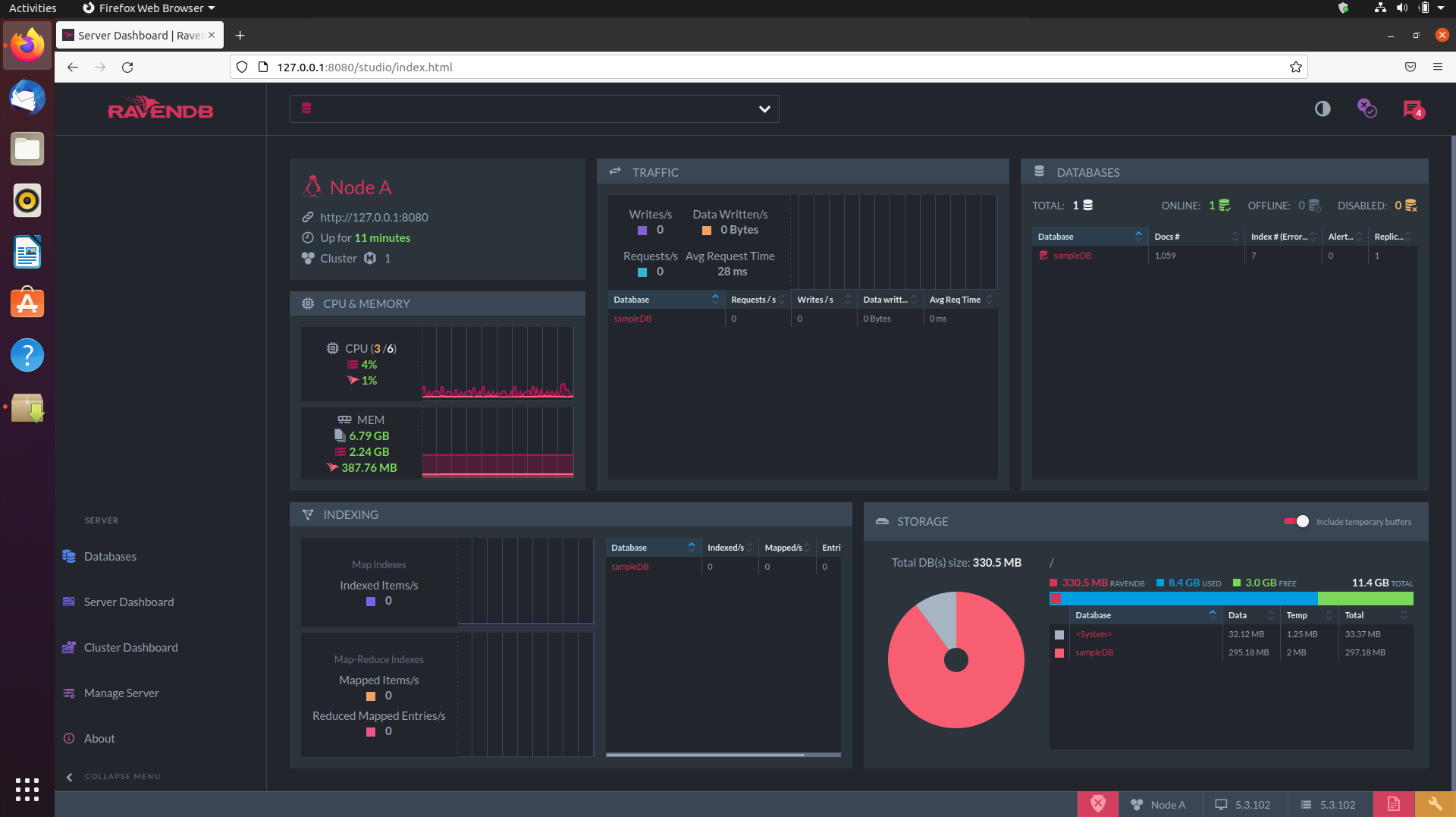Screen dimensions: 1456x817
Task: Click the address bar URL
Action: coord(364,67)
